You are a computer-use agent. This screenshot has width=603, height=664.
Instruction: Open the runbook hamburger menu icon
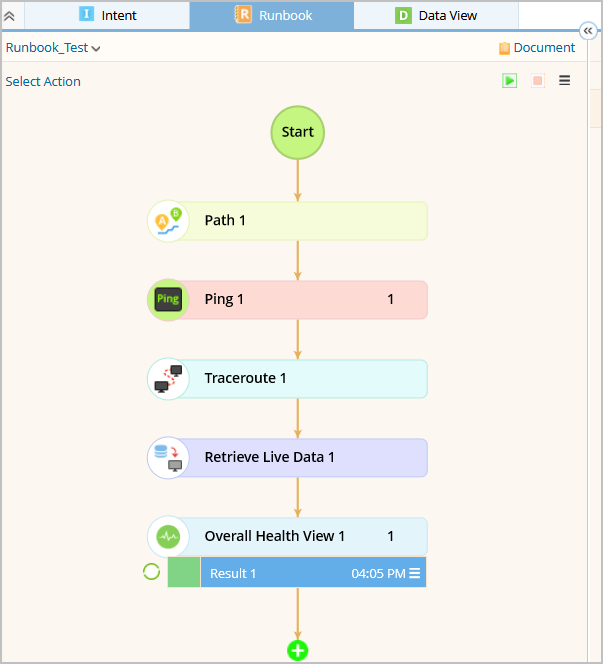click(x=564, y=80)
